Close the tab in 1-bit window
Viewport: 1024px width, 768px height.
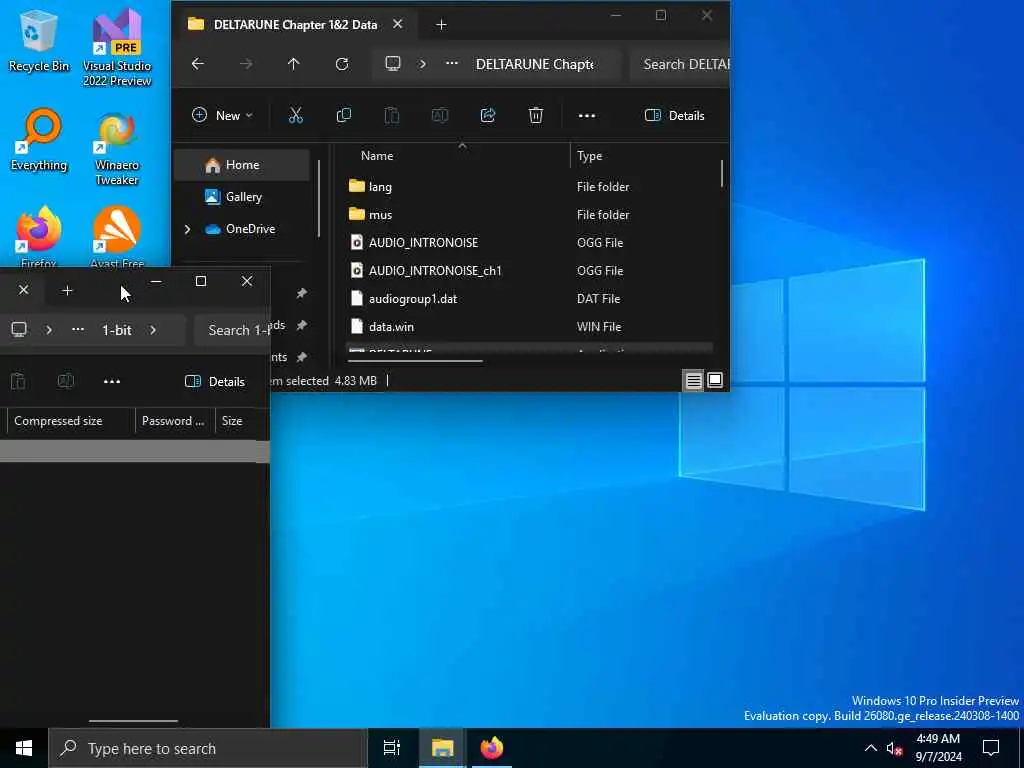24,290
